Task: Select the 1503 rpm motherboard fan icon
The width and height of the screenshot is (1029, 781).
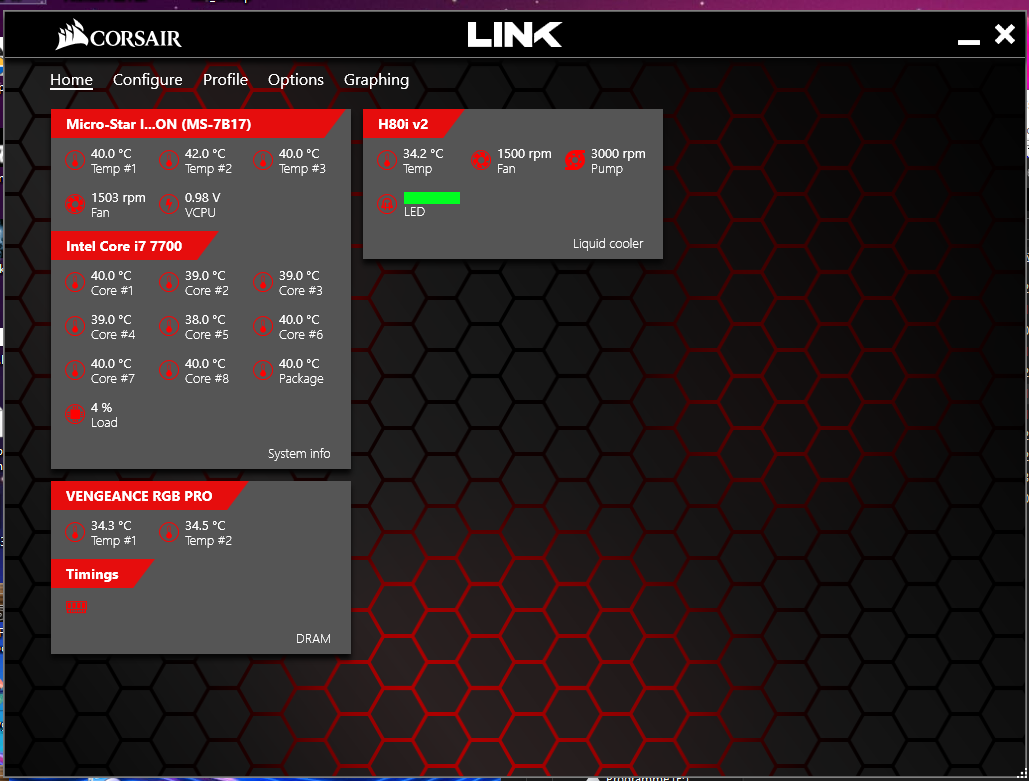Action: click(x=75, y=204)
